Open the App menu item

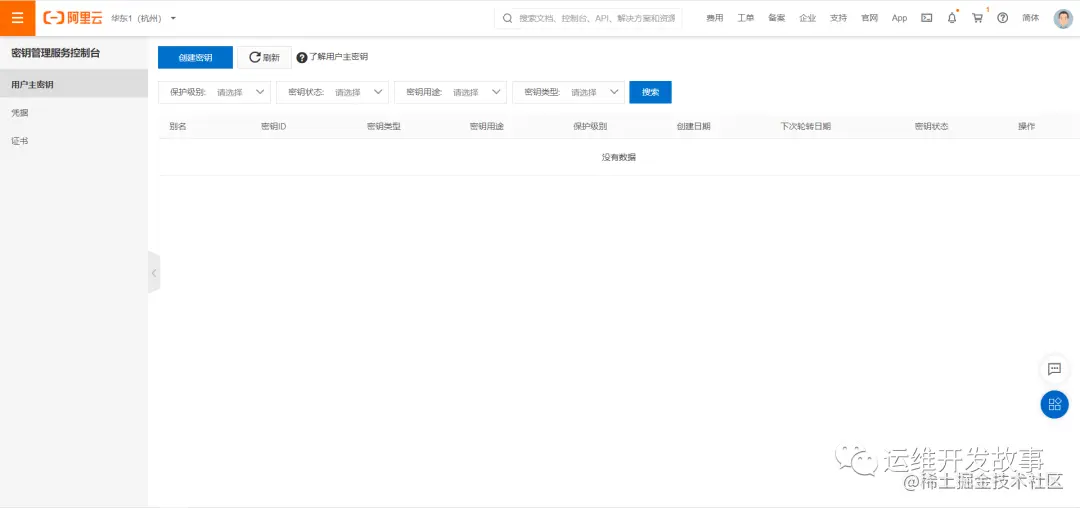(x=899, y=19)
